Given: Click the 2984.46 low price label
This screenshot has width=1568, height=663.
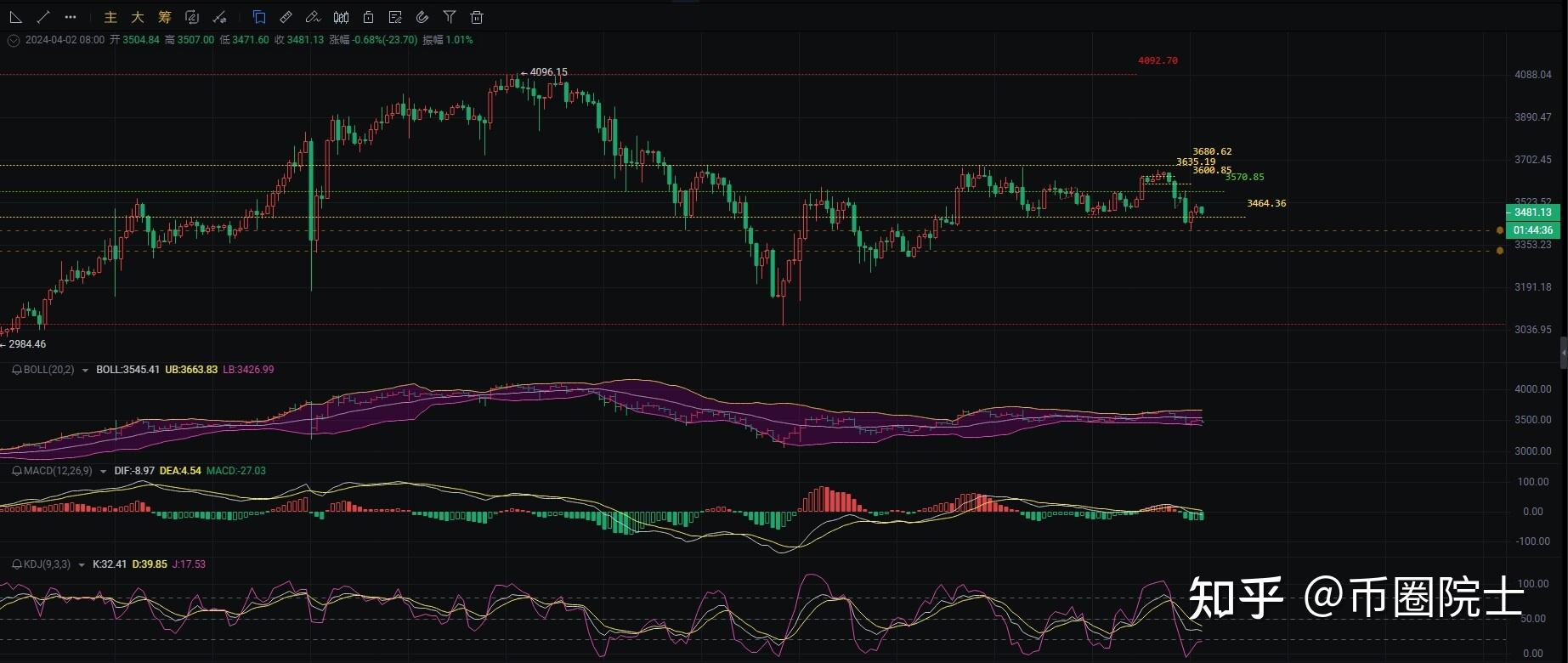Looking at the screenshot, I should coord(27,344).
